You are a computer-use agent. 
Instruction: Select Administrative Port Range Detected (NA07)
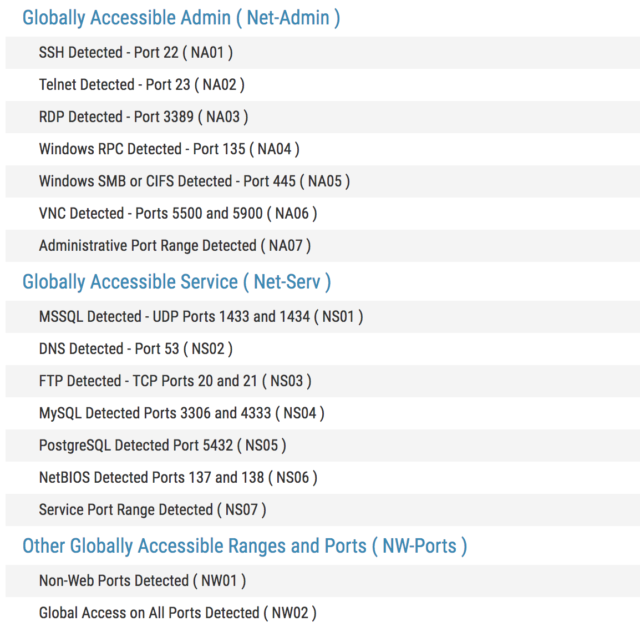click(175, 245)
